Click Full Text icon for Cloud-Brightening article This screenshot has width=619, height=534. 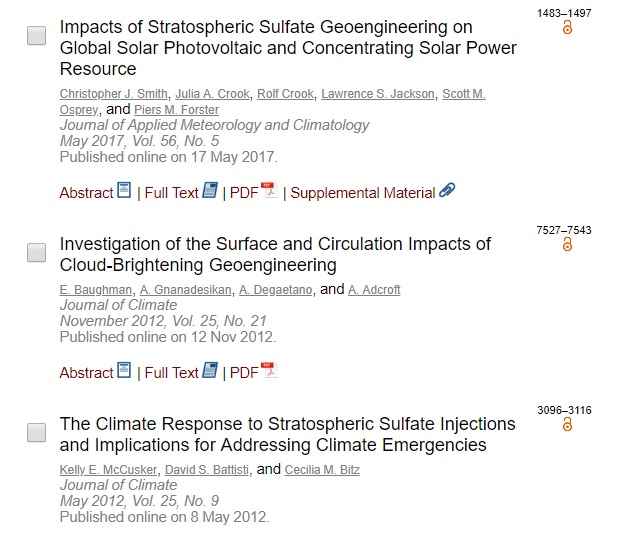pos(210,370)
